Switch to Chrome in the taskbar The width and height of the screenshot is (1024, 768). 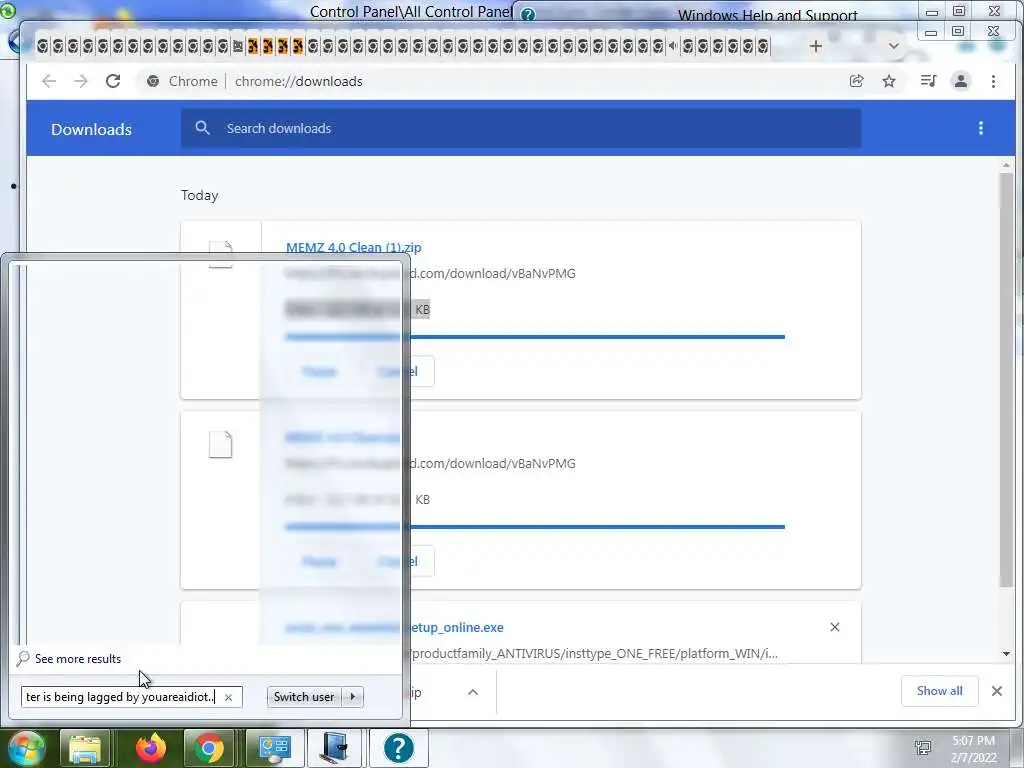(208, 748)
